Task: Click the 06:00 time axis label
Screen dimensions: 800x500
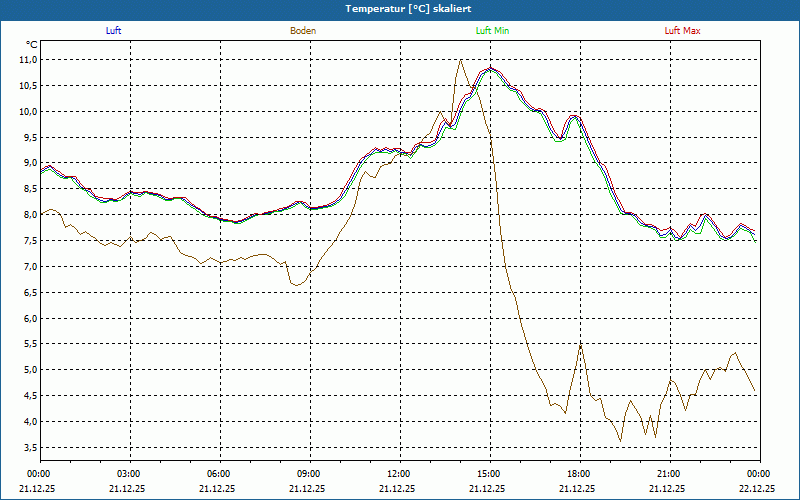Action: tap(220, 474)
